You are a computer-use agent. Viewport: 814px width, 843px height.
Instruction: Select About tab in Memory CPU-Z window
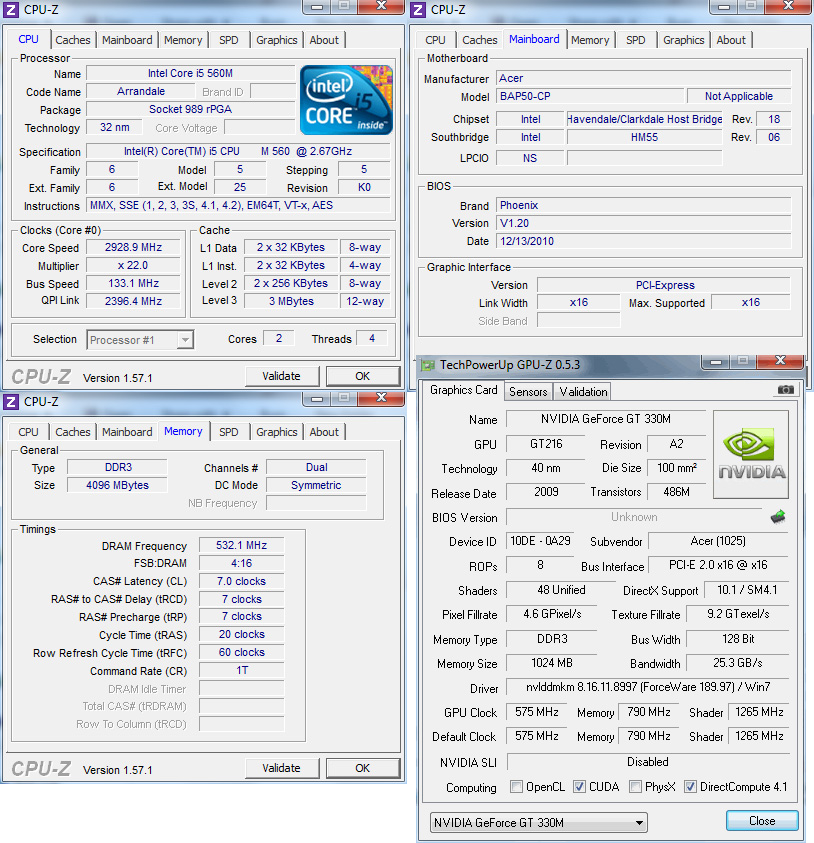[324, 432]
